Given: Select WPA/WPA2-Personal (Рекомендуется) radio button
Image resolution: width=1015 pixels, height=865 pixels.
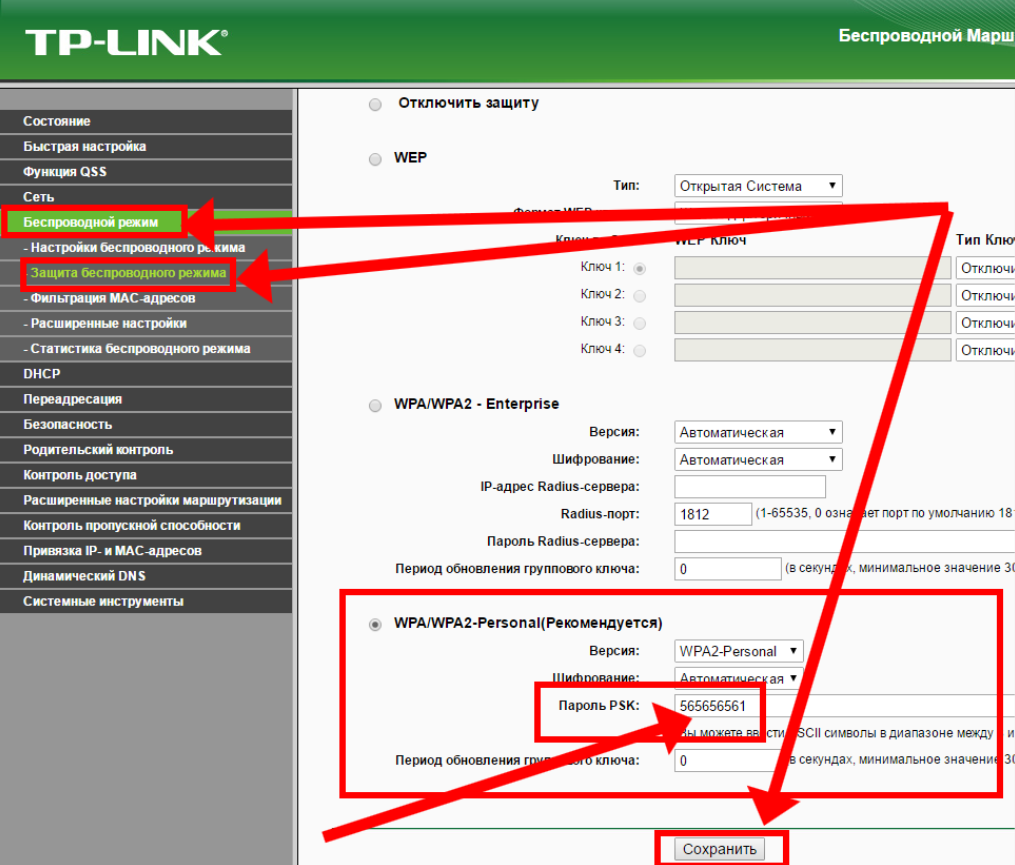Looking at the screenshot, I should click(375, 624).
